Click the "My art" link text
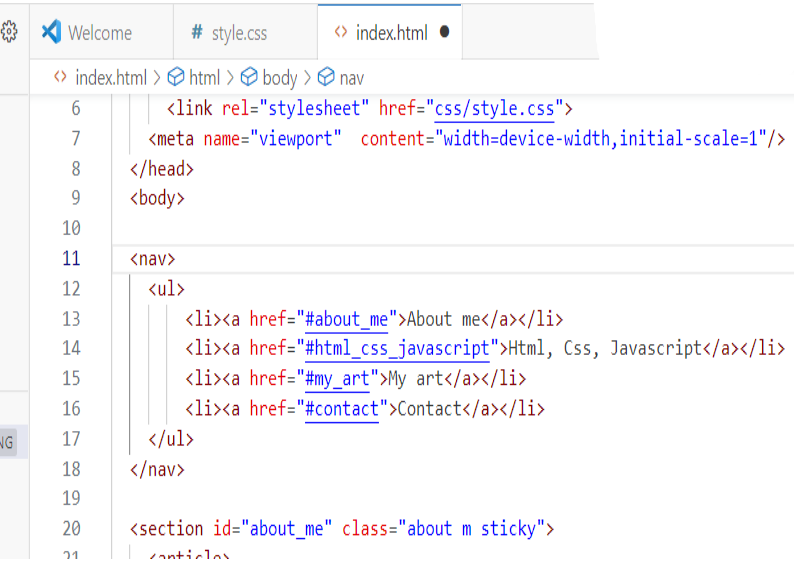The image size is (794, 564). [416, 379]
